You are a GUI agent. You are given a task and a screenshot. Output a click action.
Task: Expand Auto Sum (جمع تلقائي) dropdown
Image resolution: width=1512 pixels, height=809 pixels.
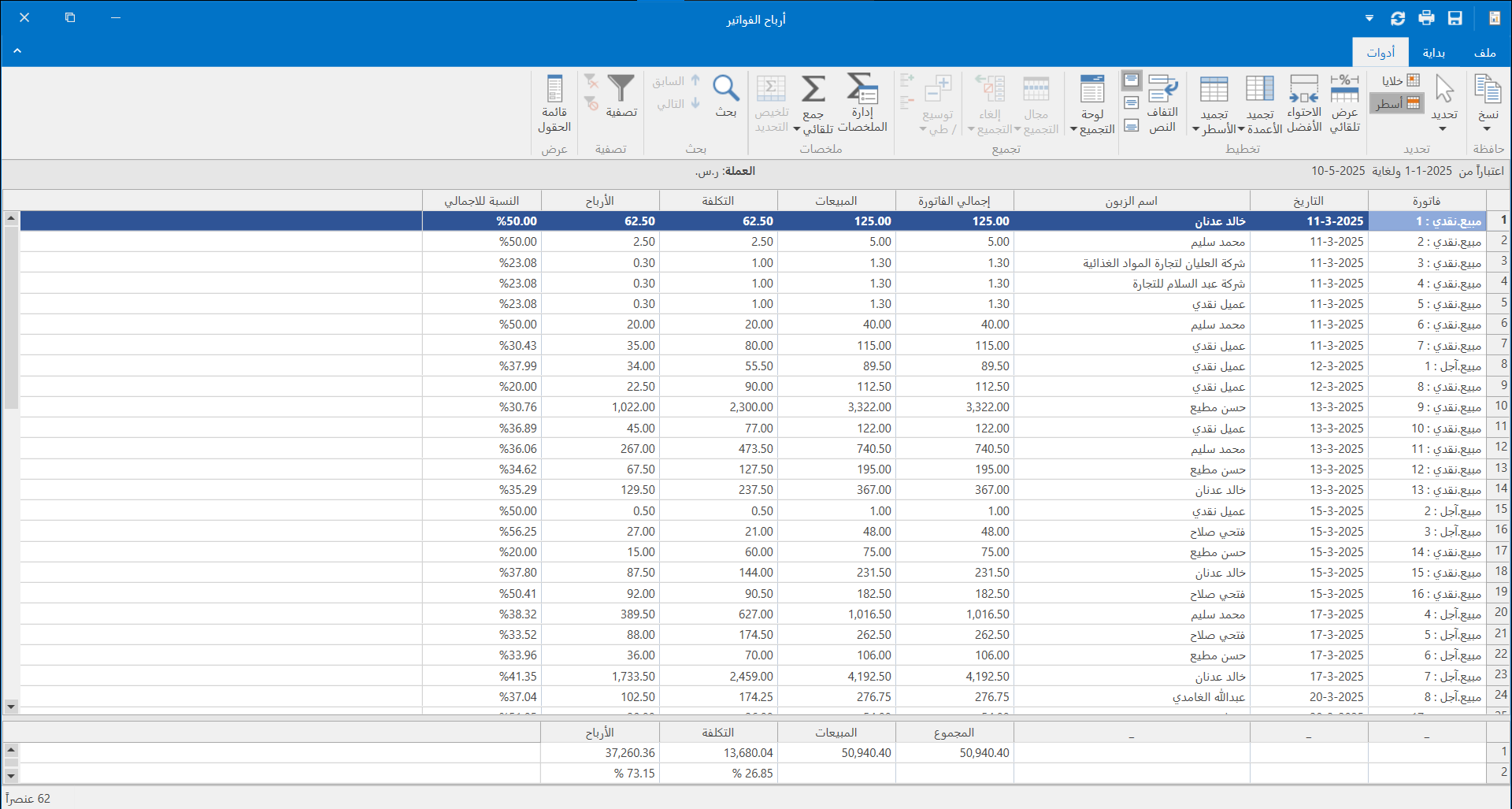click(x=797, y=130)
